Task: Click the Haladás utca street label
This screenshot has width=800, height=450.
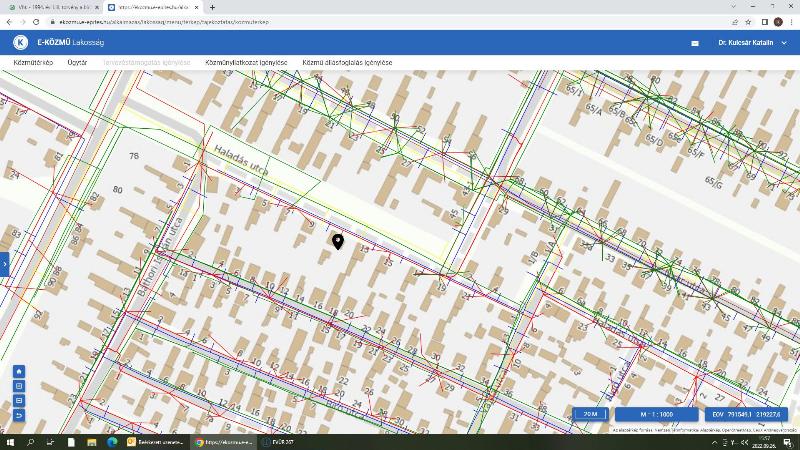Action: 241,160
